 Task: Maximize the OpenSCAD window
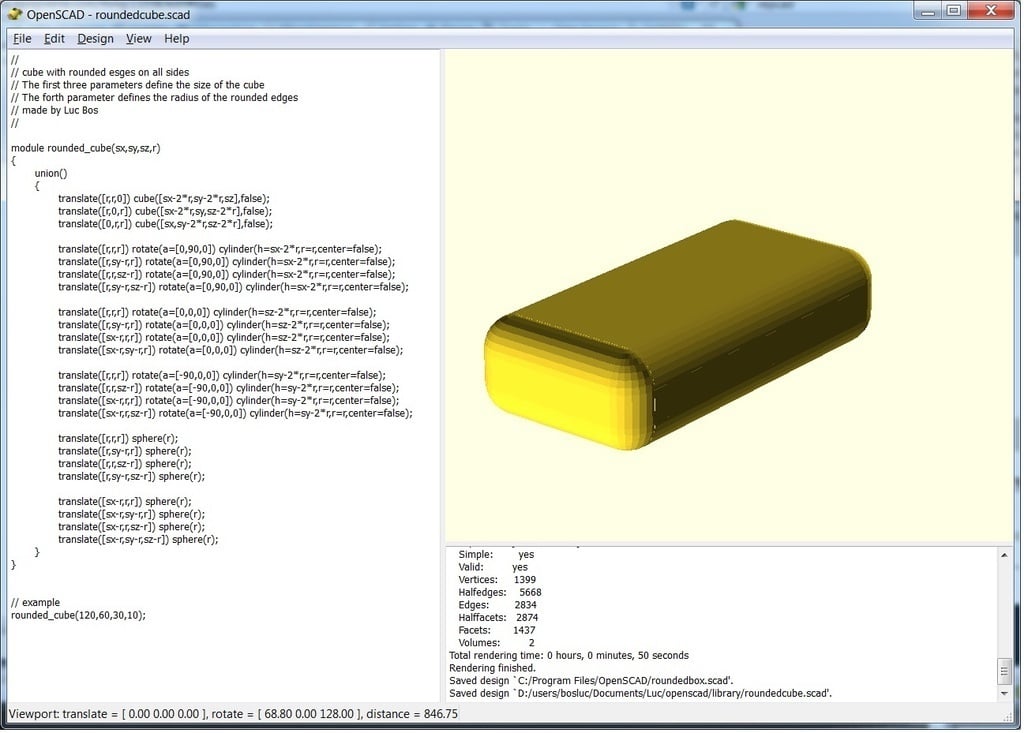tap(953, 11)
